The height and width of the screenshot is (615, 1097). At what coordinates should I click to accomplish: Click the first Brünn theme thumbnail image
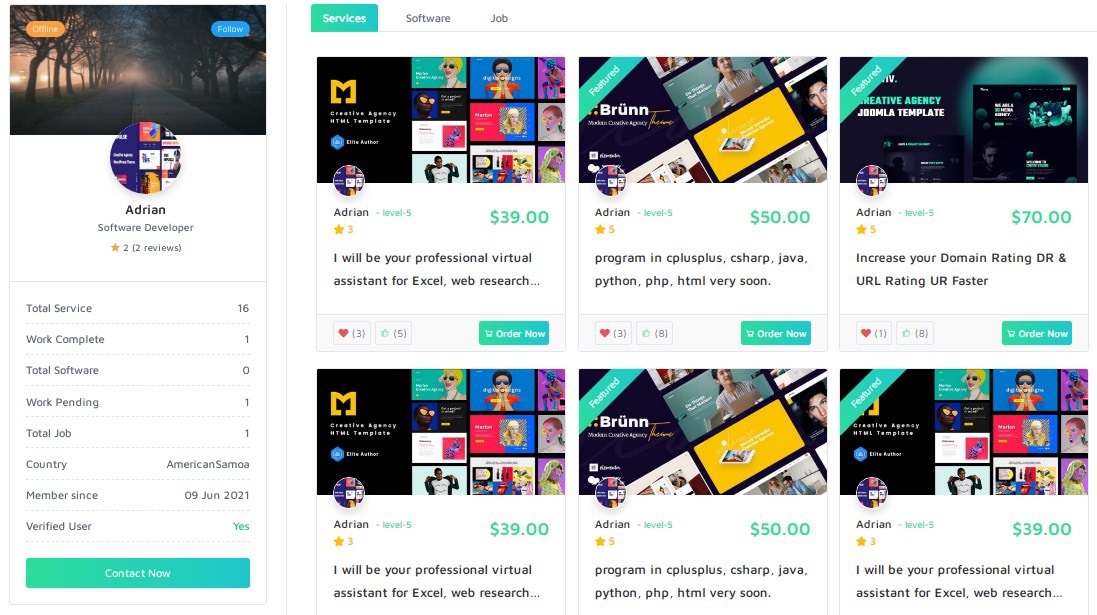point(702,120)
